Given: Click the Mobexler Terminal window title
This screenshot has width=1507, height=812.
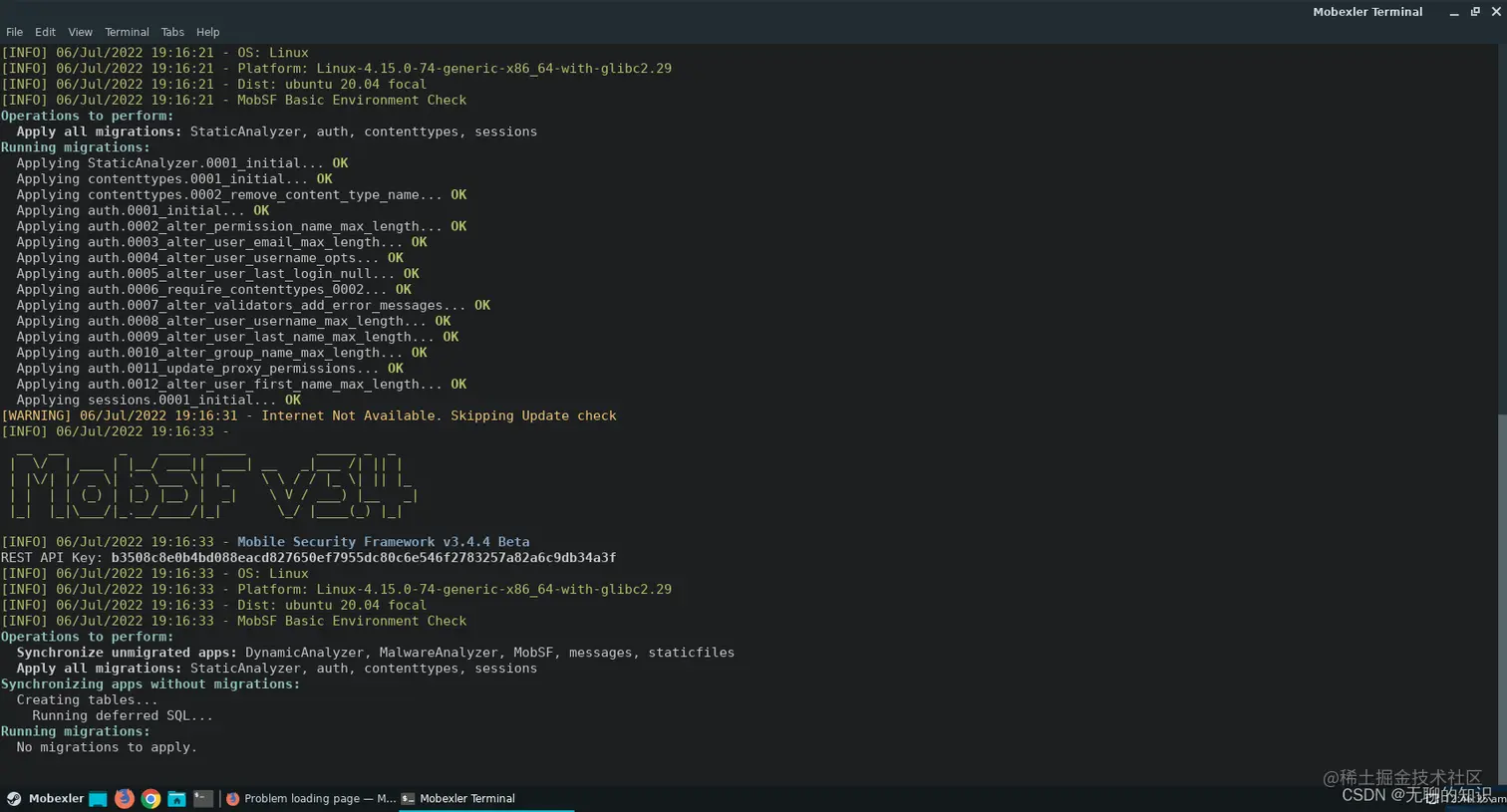Looking at the screenshot, I should click(x=1367, y=12).
